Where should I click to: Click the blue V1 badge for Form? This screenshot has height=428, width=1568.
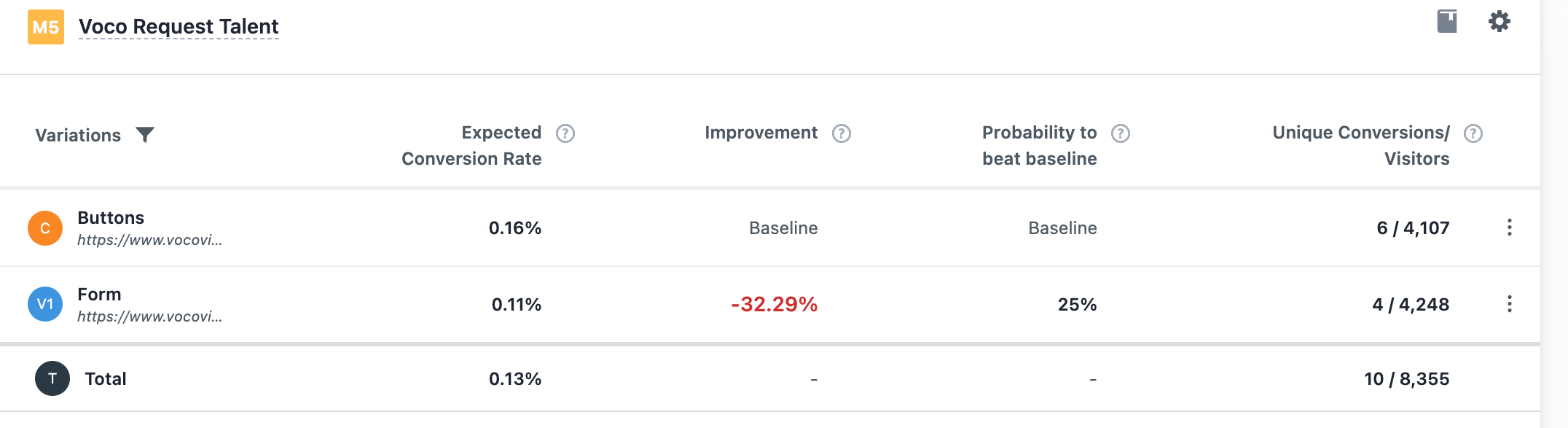45,304
